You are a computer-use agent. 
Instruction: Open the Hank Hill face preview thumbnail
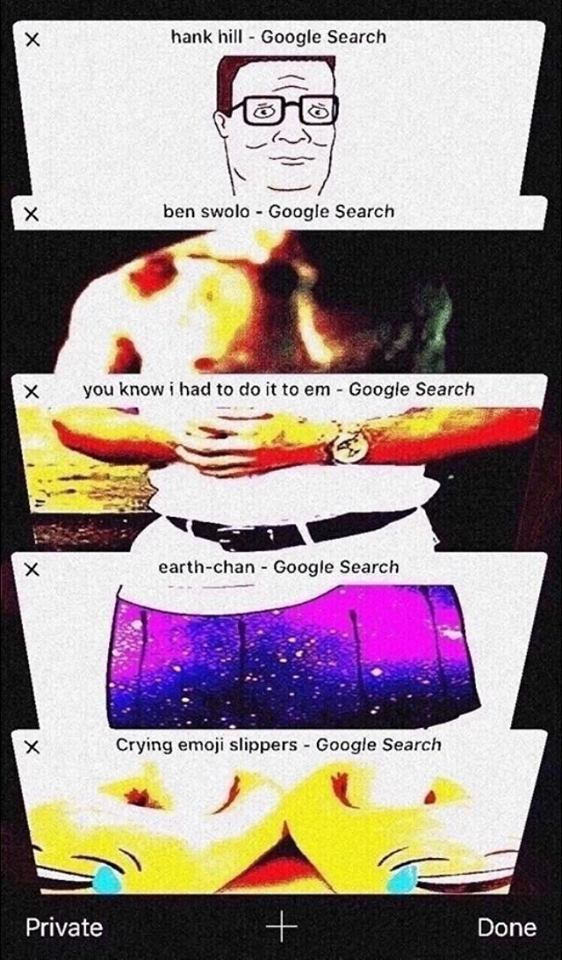277,126
